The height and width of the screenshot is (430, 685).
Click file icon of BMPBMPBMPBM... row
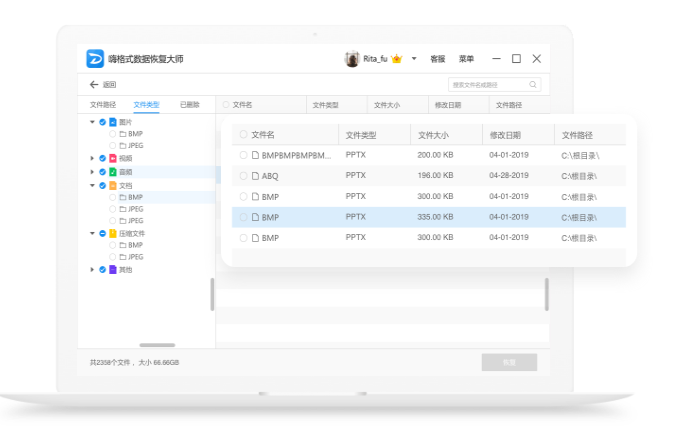pyautogui.click(x=256, y=155)
